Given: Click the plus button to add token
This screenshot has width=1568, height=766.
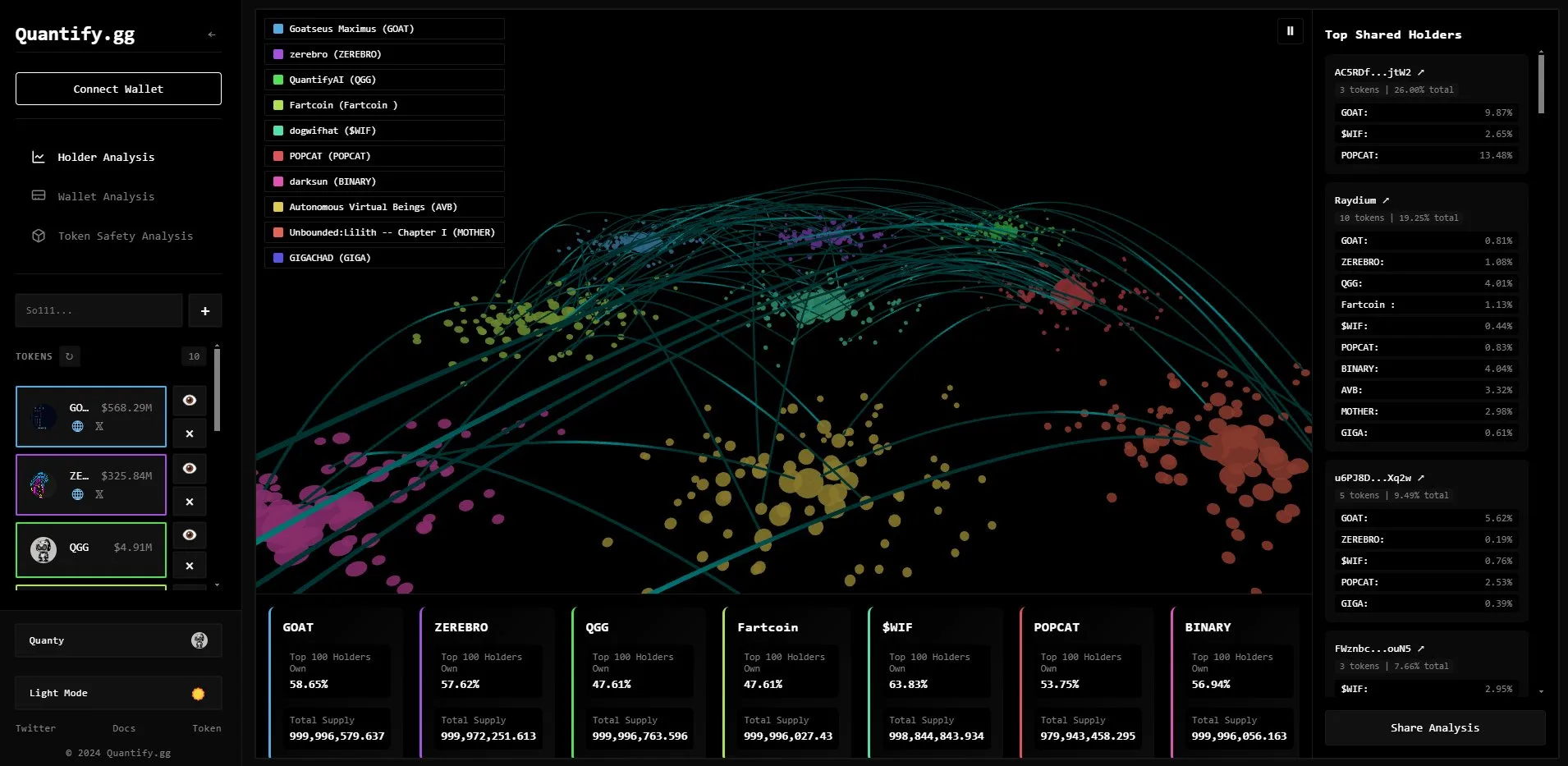Looking at the screenshot, I should click(x=205, y=311).
